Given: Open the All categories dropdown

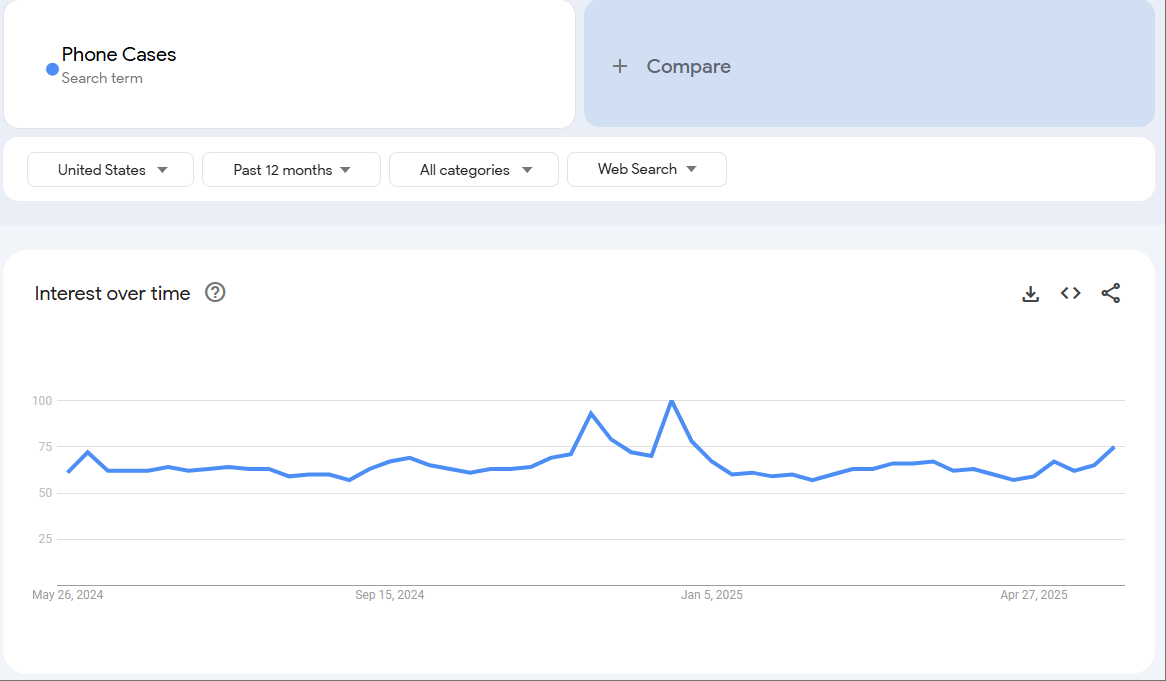Looking at the screenshot, I should tap(474, 169).
